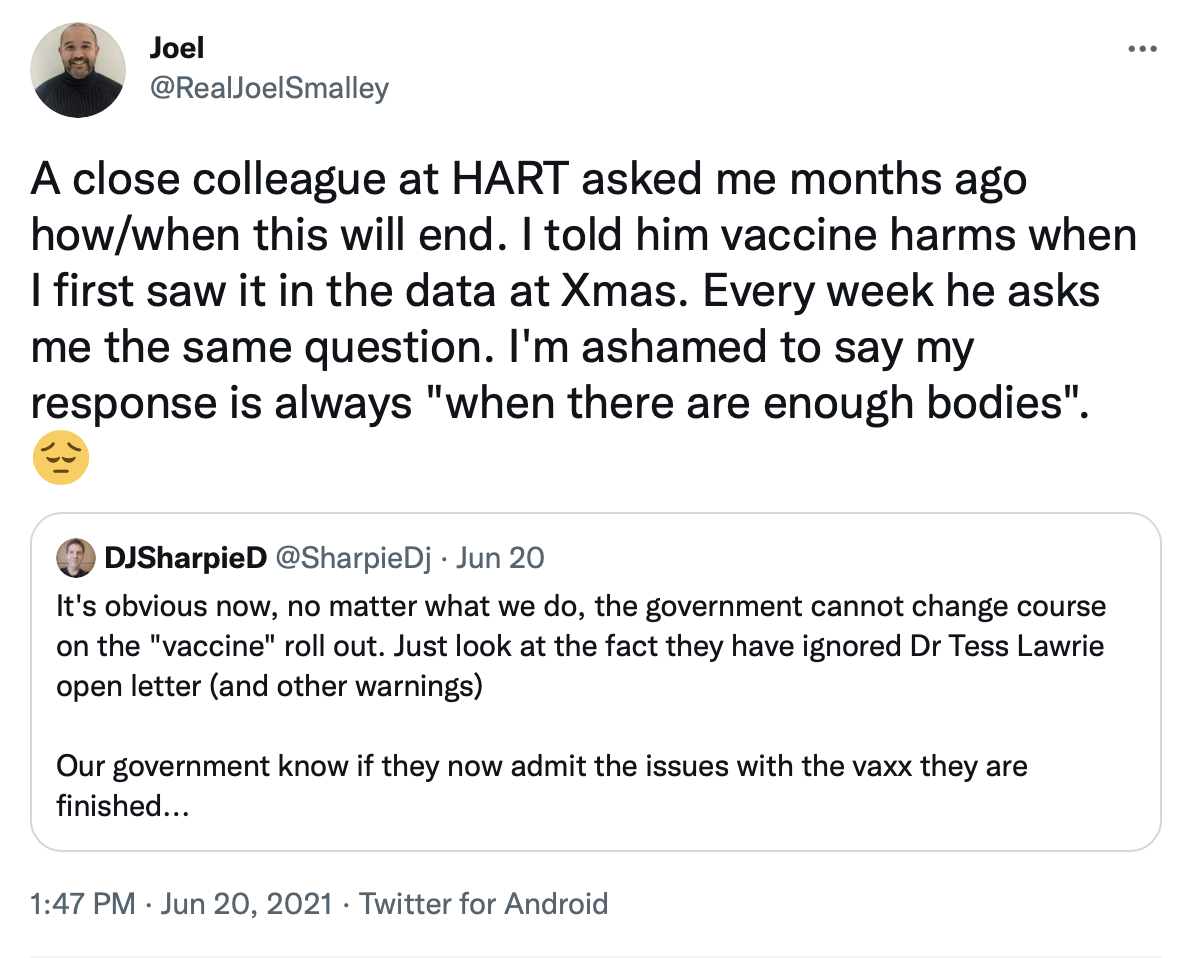Click the pensive face emoji
The height and width of the screenshot is (958, 1186).
click(61, 460)
